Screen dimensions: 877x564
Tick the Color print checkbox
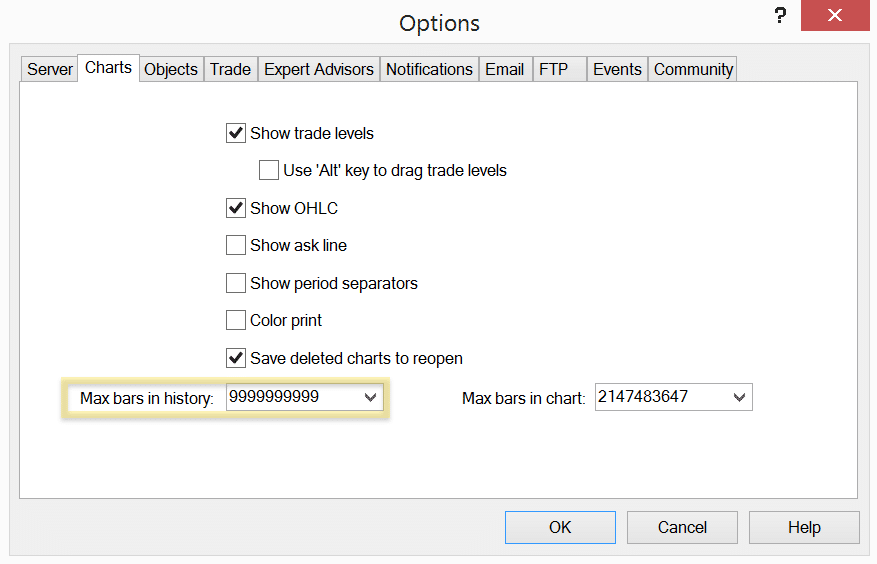(x=236, y=320)
